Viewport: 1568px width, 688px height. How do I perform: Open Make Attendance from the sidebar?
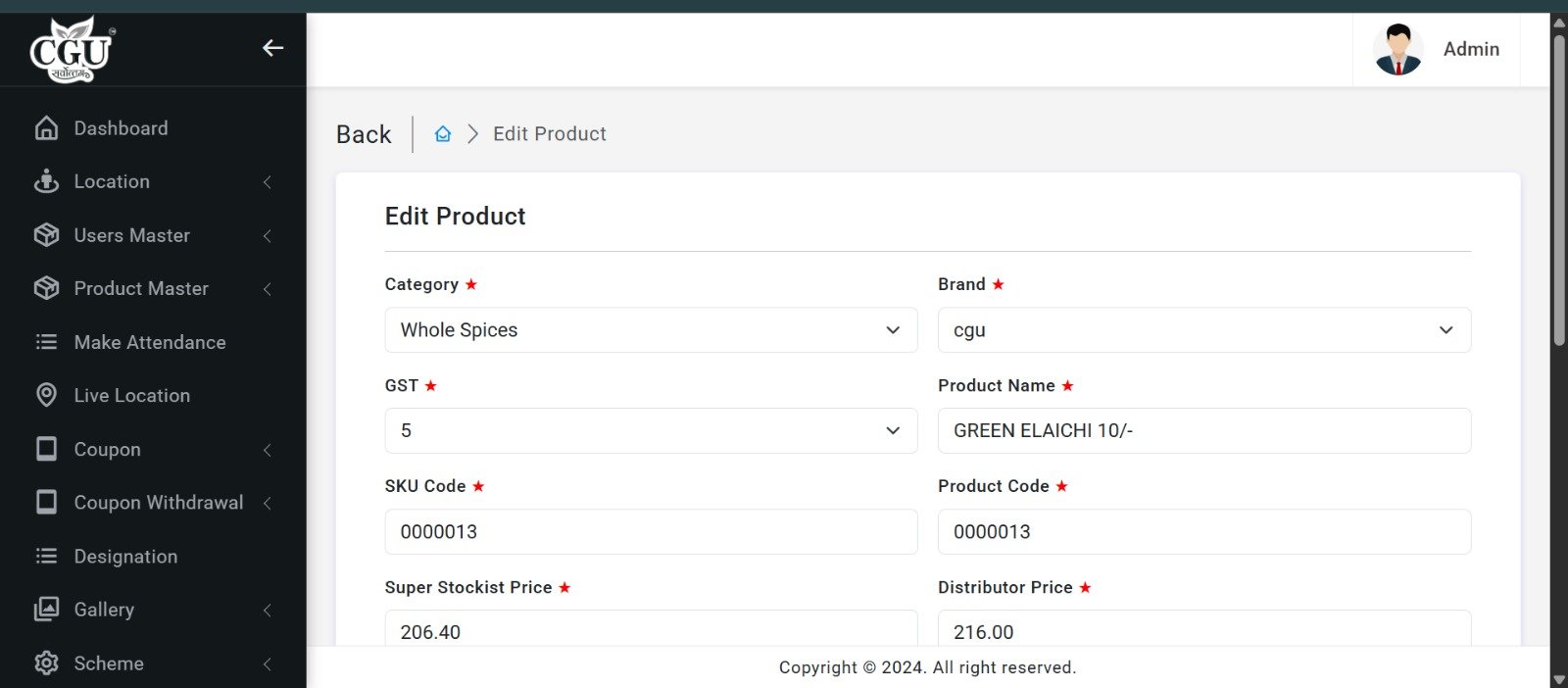pyautogui.click(x=150, y=342)
